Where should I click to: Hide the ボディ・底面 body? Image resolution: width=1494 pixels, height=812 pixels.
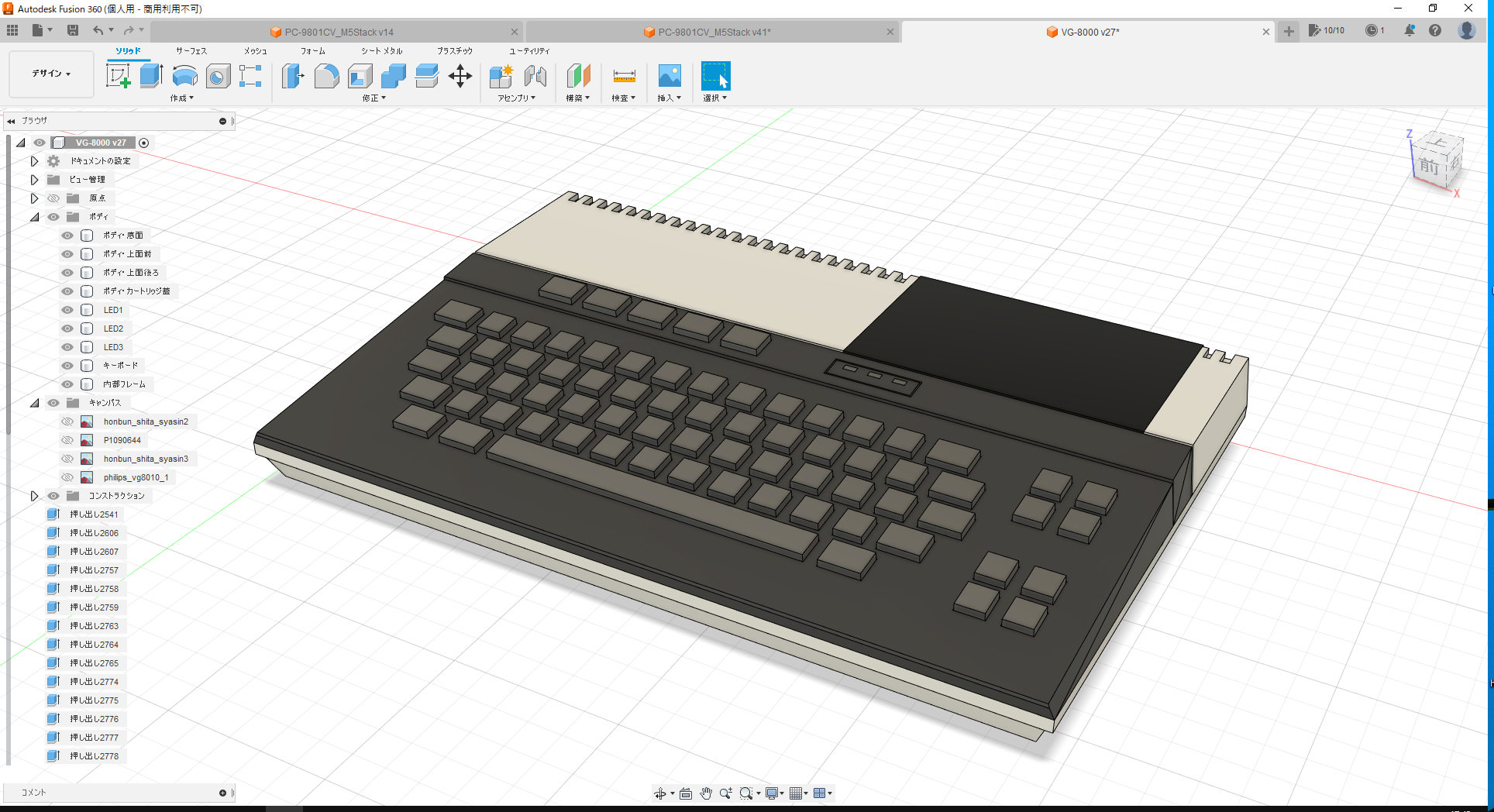pyautogui.click(x=67, y=235)
